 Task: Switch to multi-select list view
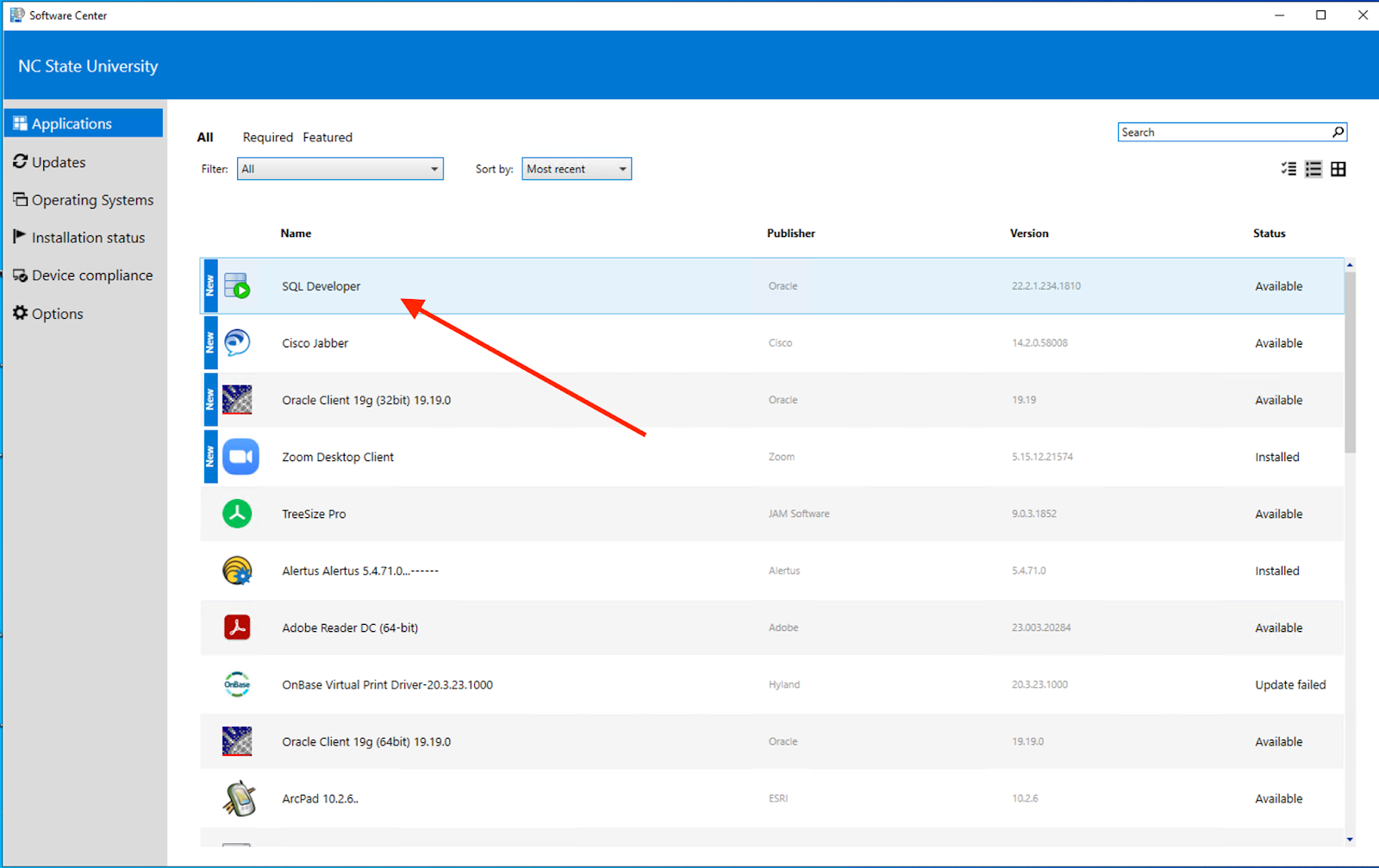[x=1289, y=169]
